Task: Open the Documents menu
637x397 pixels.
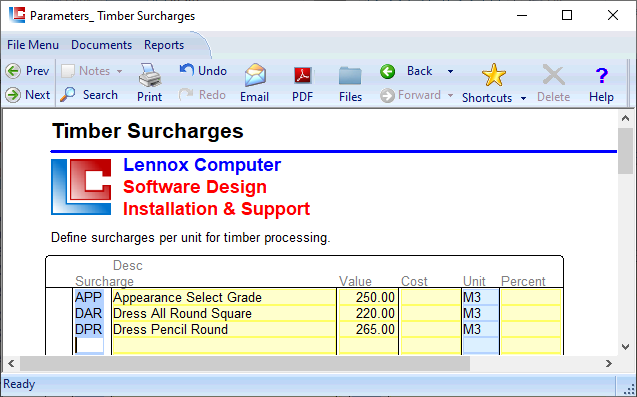Action: click(102, 45)
